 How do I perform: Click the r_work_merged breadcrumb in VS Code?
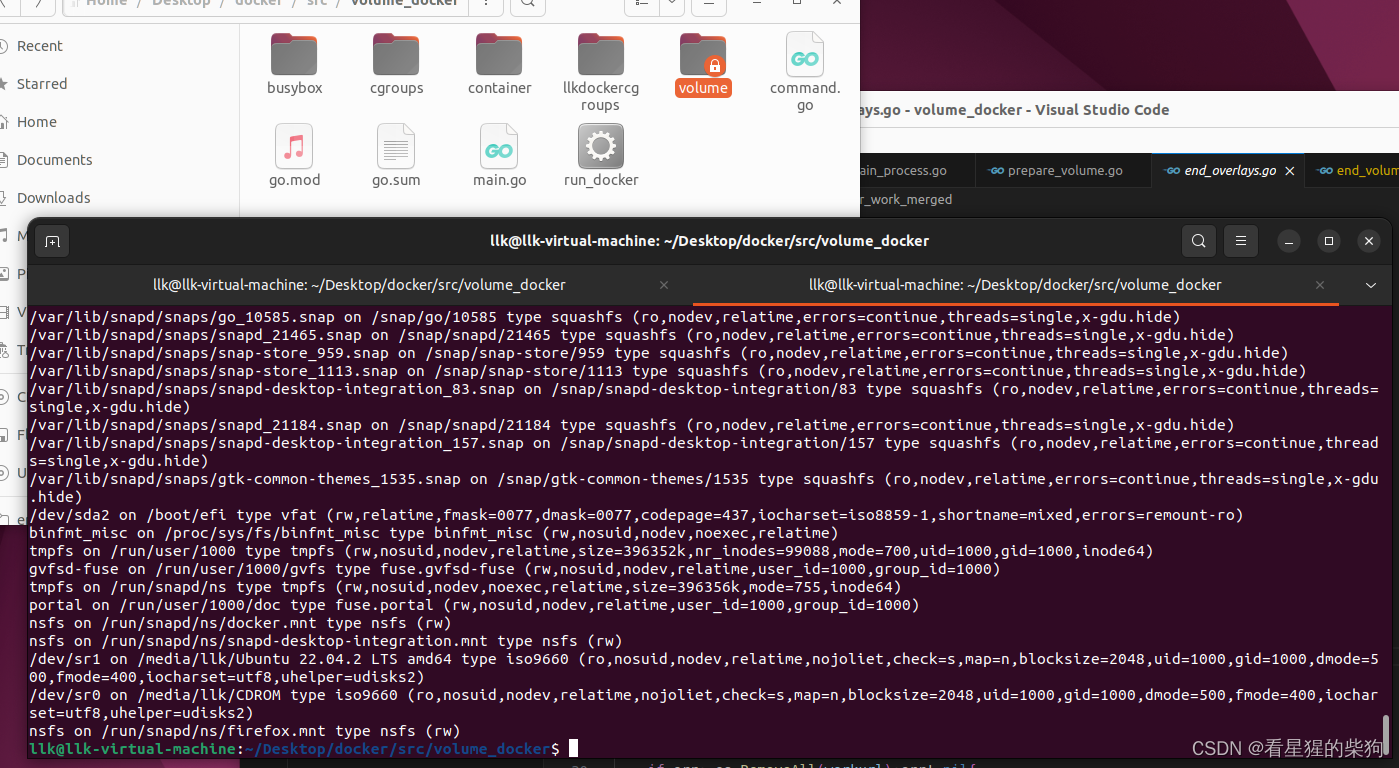coord(905,199)
